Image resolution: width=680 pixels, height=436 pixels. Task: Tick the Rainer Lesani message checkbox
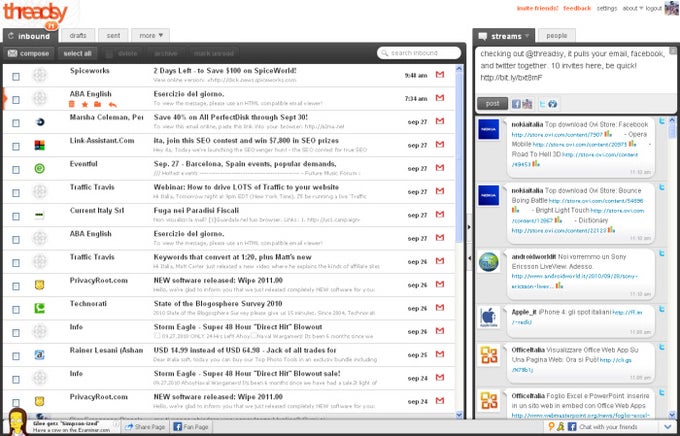16,356
